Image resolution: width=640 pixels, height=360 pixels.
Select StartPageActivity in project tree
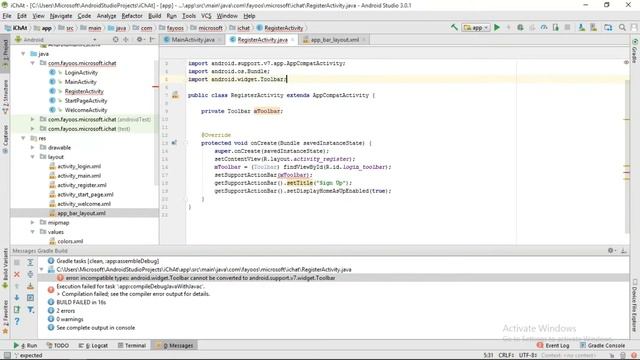(86, 100)
